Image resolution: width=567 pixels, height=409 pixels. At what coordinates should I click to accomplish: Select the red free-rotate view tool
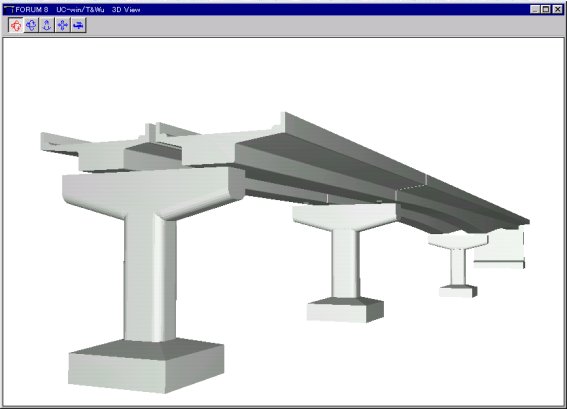click(16, 25)
